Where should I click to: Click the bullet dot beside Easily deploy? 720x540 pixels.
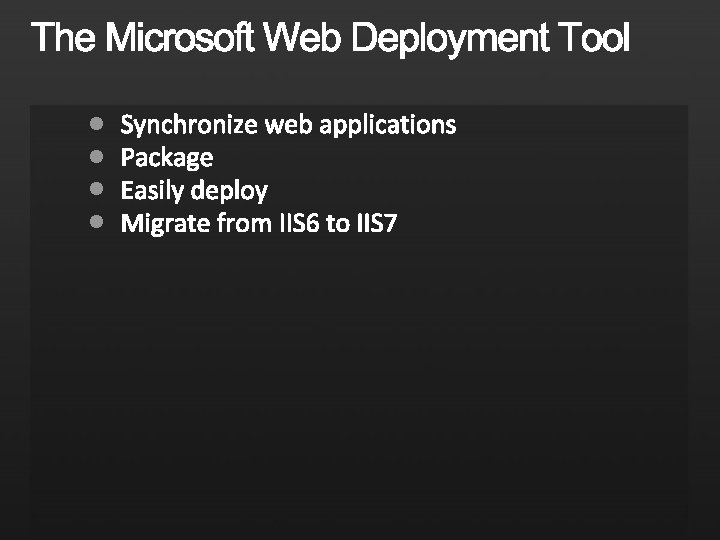click(x=95, y=189)
